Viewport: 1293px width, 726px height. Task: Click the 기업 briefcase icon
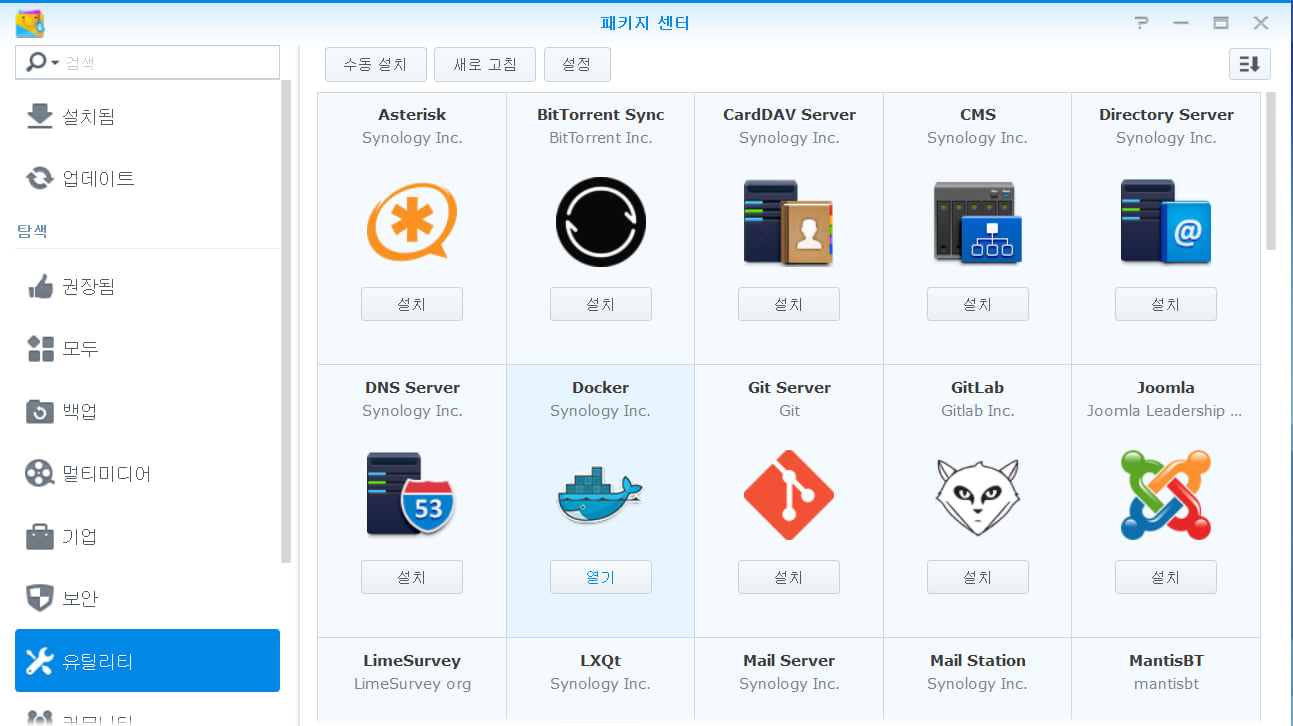39,535
